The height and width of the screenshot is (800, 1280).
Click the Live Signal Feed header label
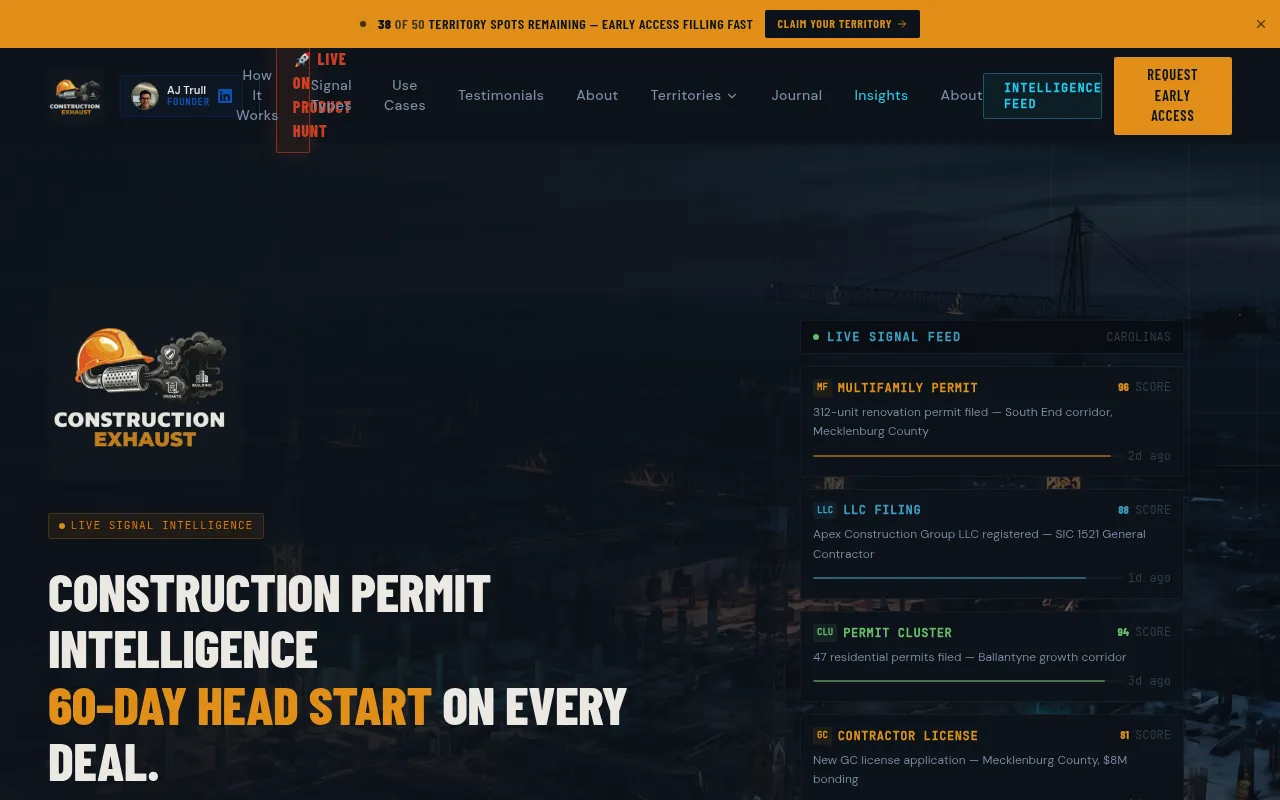(x=893, y=337)
